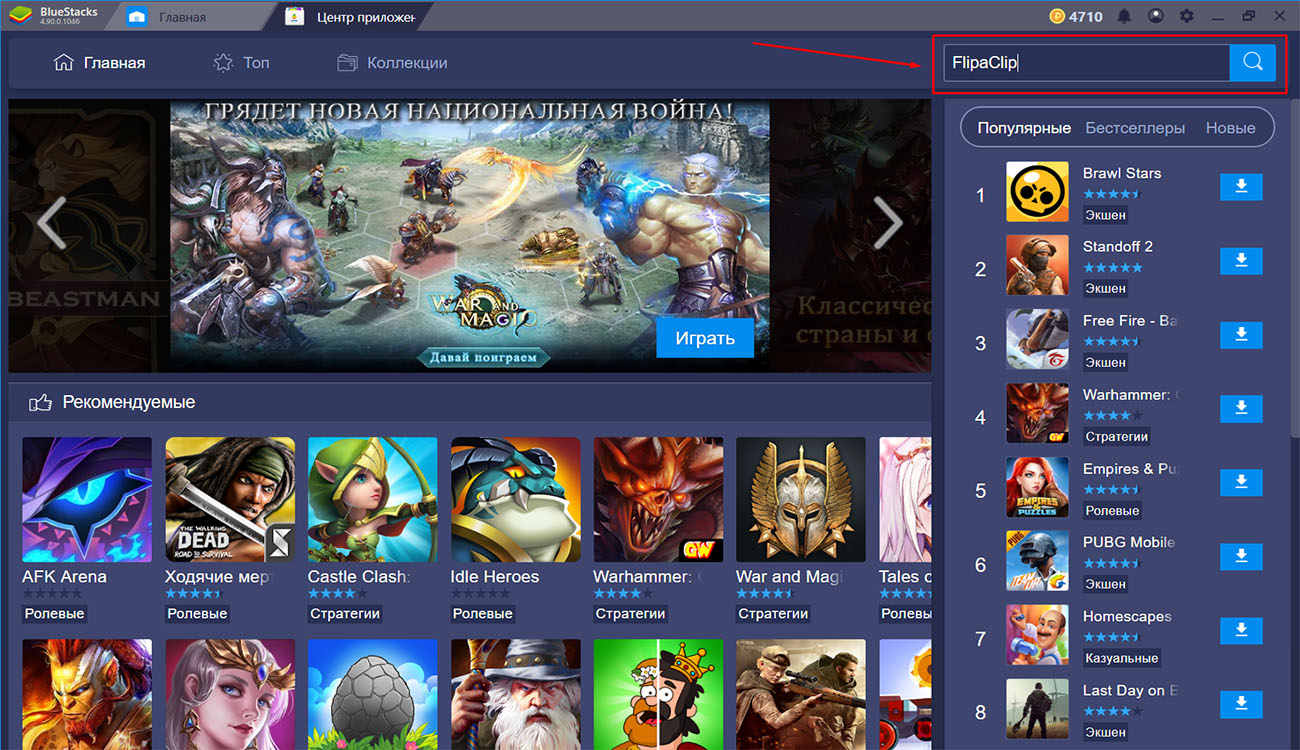Show the previous banner with left arrow
1300x750 pixels.
point(51,223)
